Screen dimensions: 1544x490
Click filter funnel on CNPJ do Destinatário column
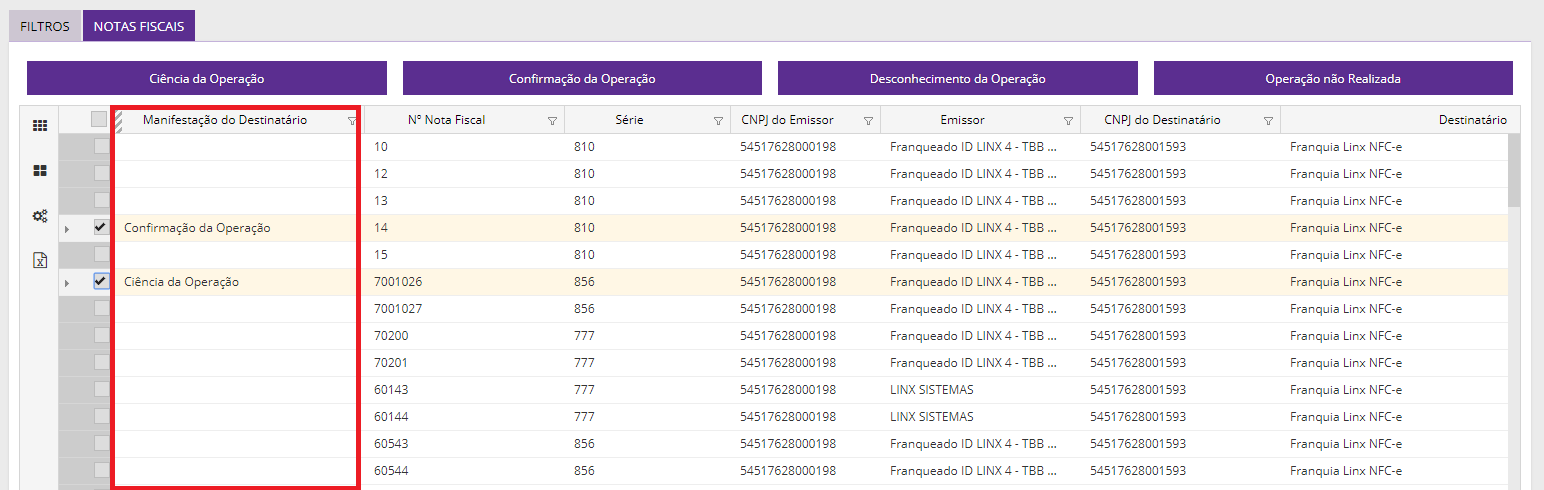coord(1268,121)
